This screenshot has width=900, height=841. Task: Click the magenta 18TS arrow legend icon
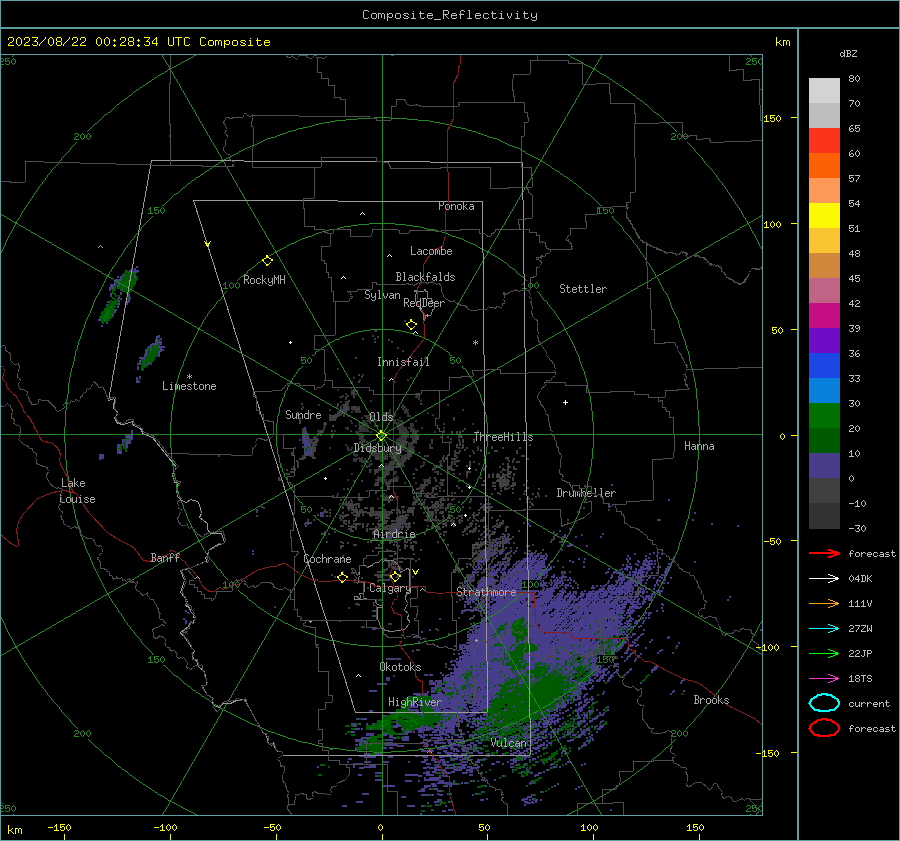[824, 679]
